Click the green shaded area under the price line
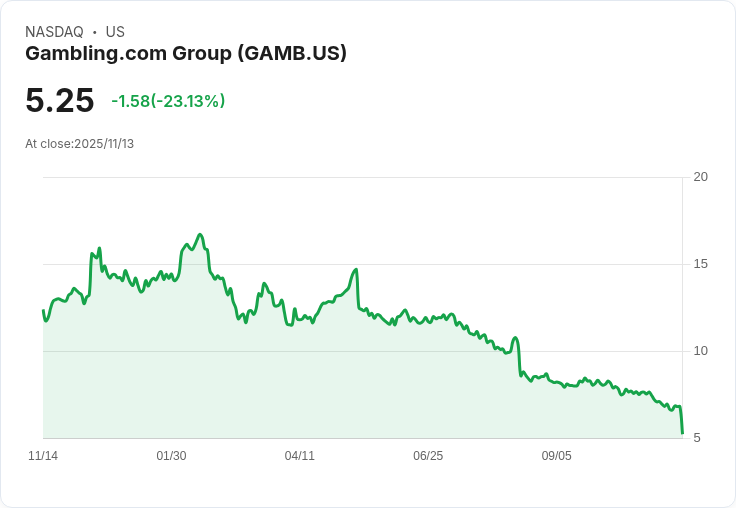This screenshot has height=508, width=736. (300, 390)
